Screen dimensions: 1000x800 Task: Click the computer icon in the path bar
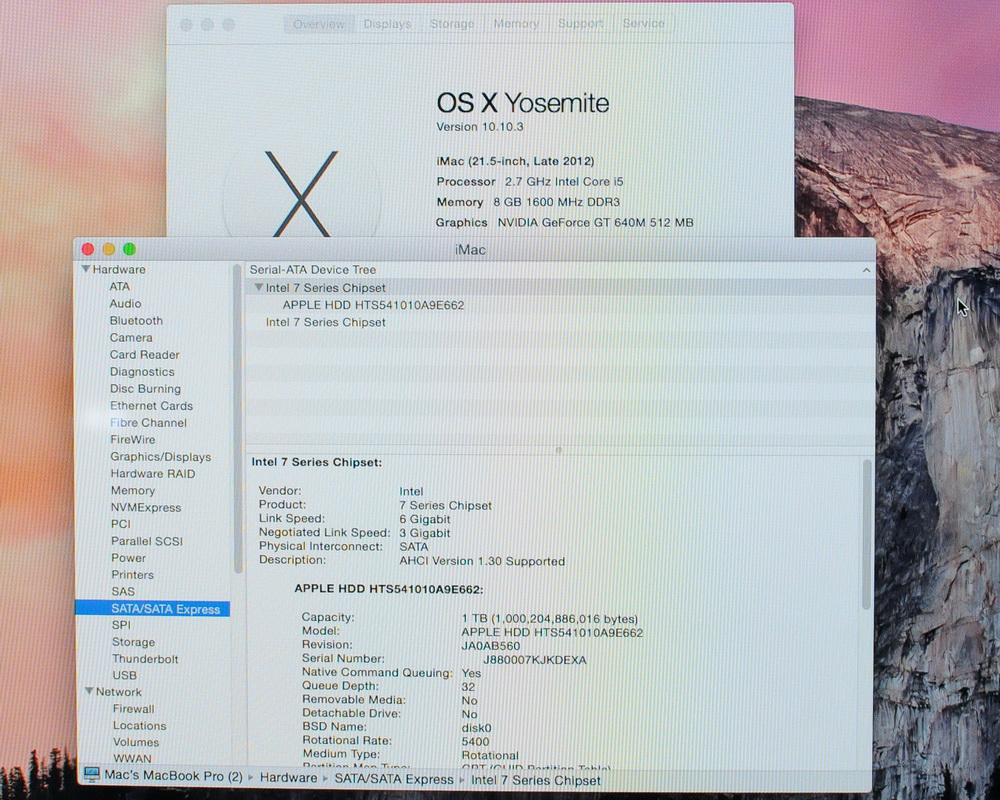click(92, 774)
